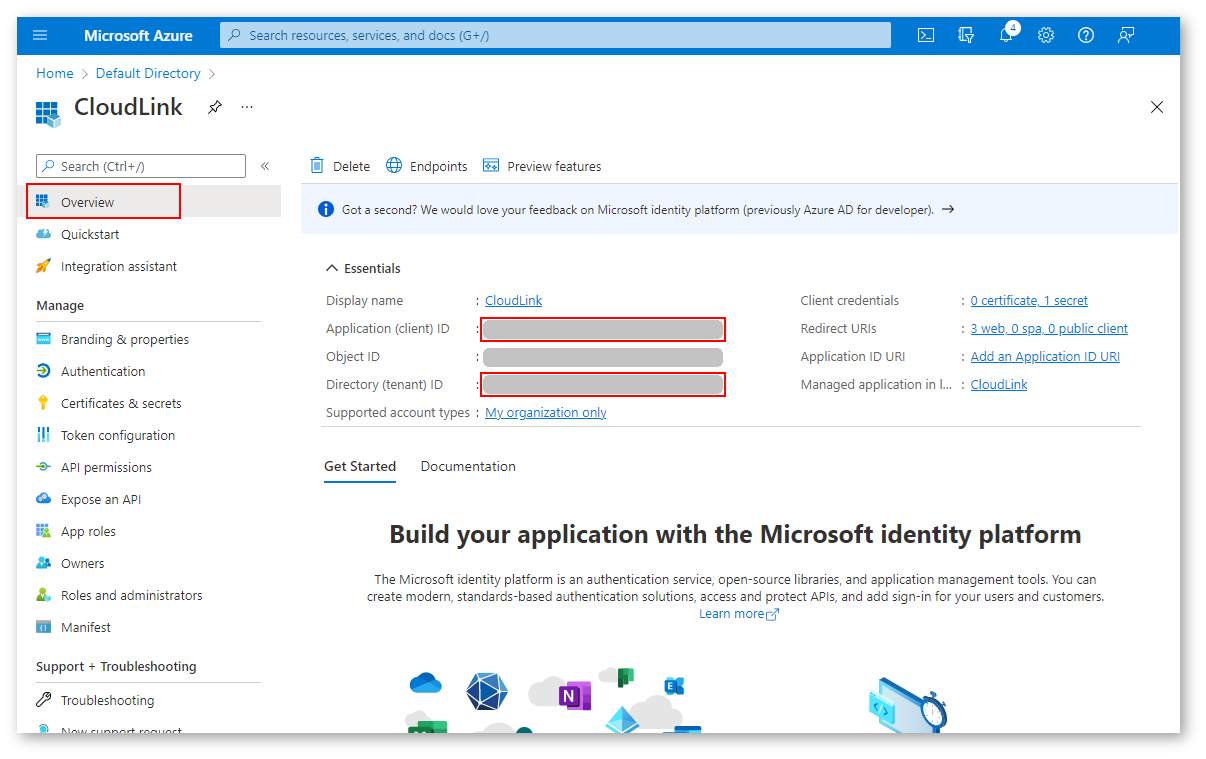
Task: View notifications bell icon
Action: 1006,35
